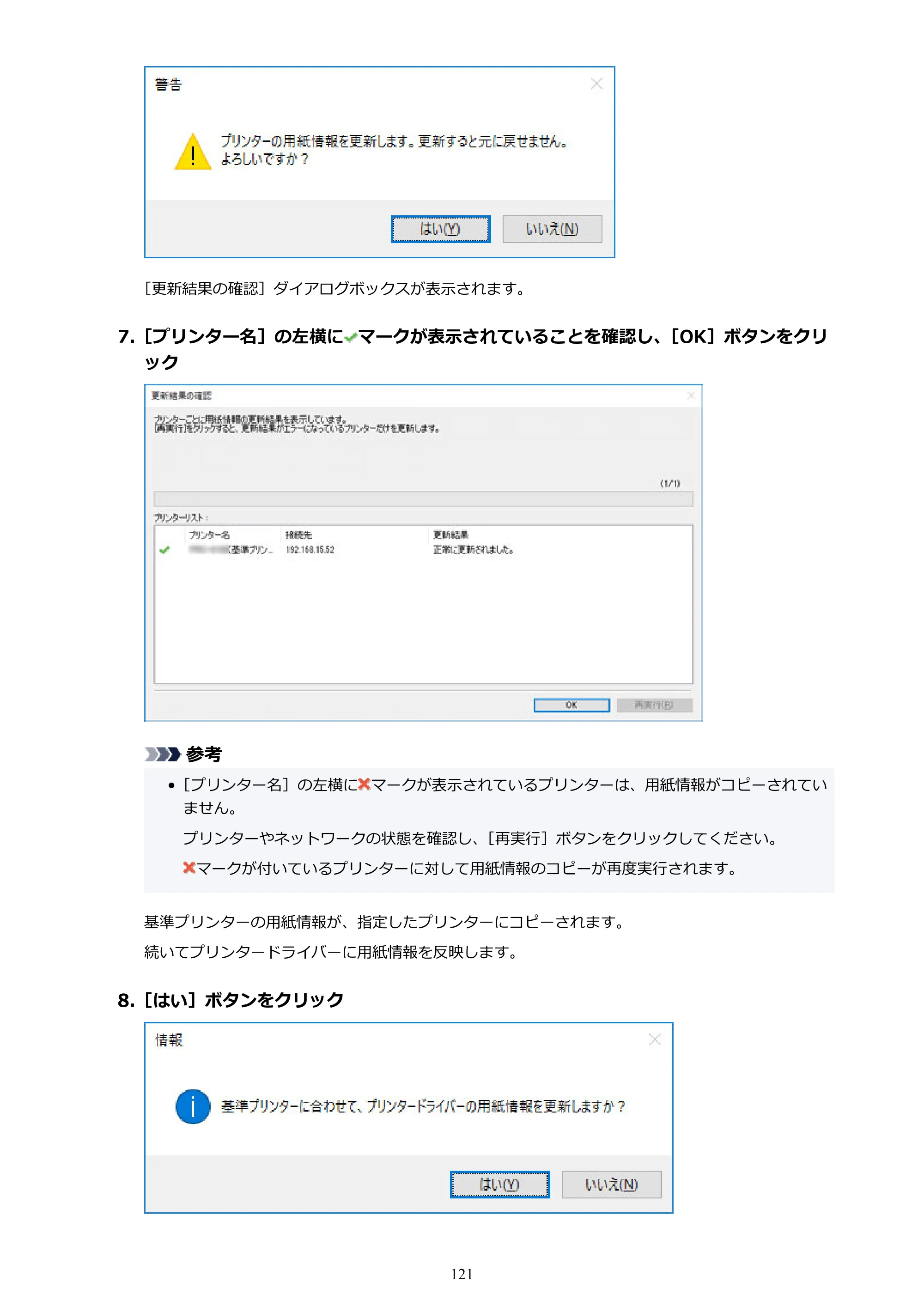Click はい(Y) in the 情報 dialog
Screen dimensions: 924x1307
click(499, 1184)
